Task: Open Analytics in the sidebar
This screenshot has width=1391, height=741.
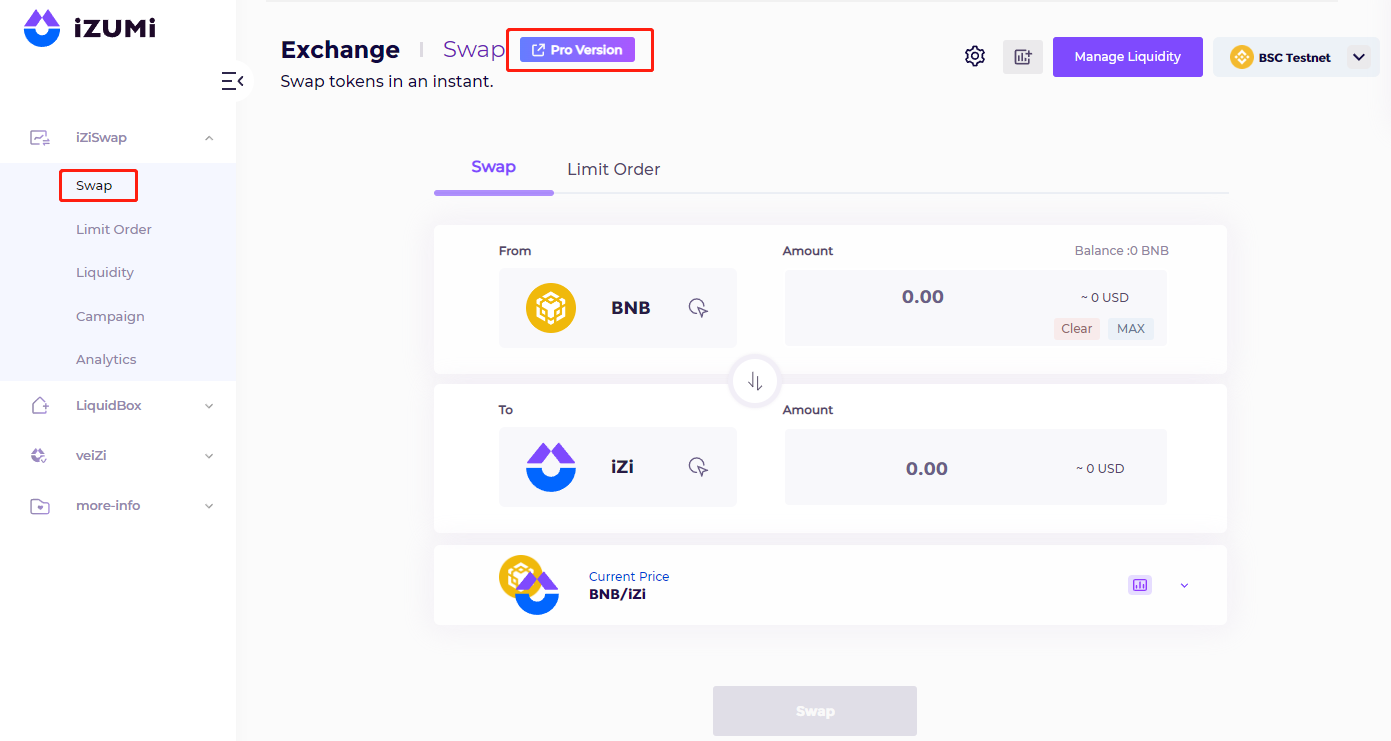Action: click(x=106, y=359)
